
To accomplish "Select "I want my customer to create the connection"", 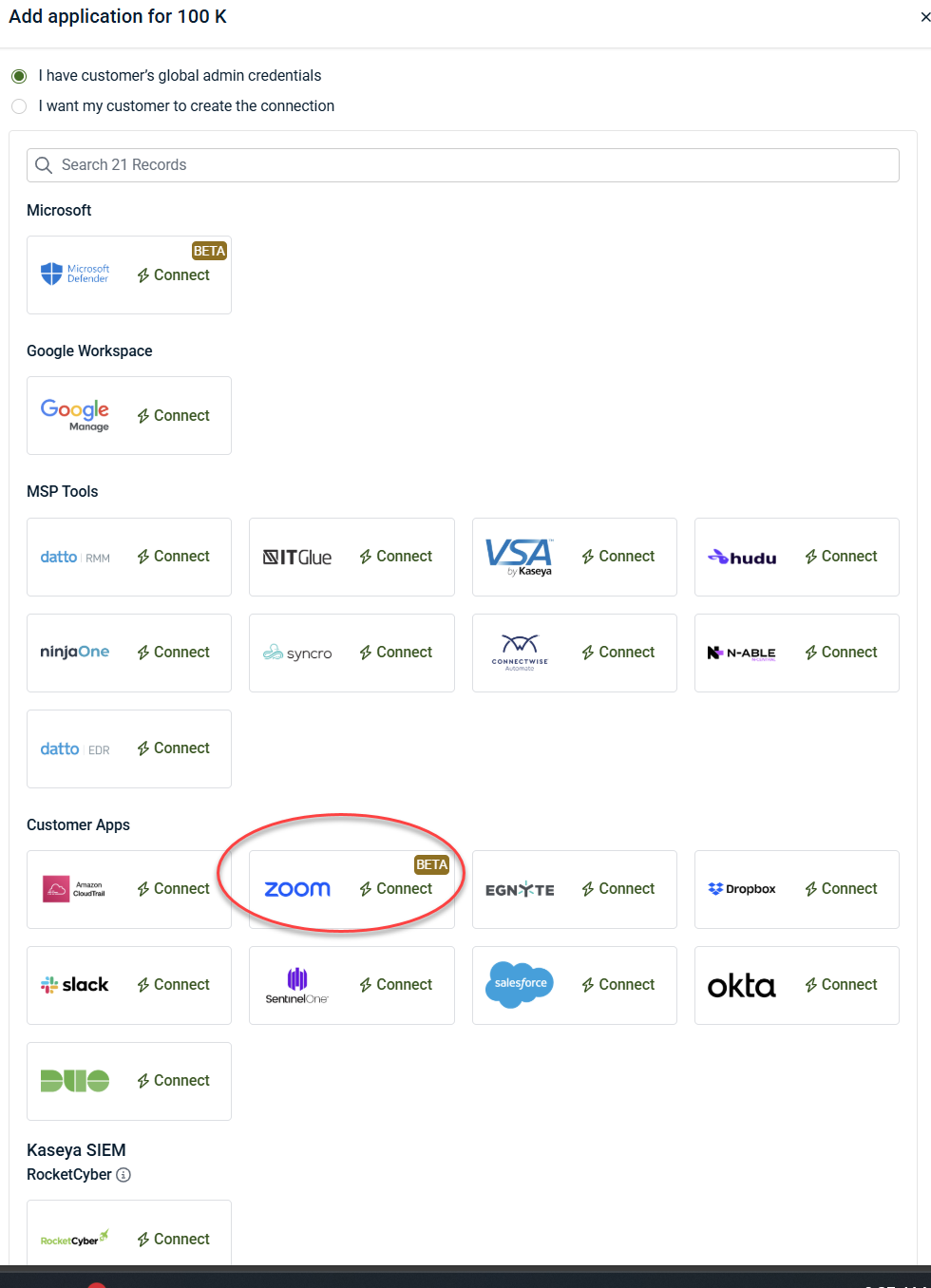I will coord(19,106).
